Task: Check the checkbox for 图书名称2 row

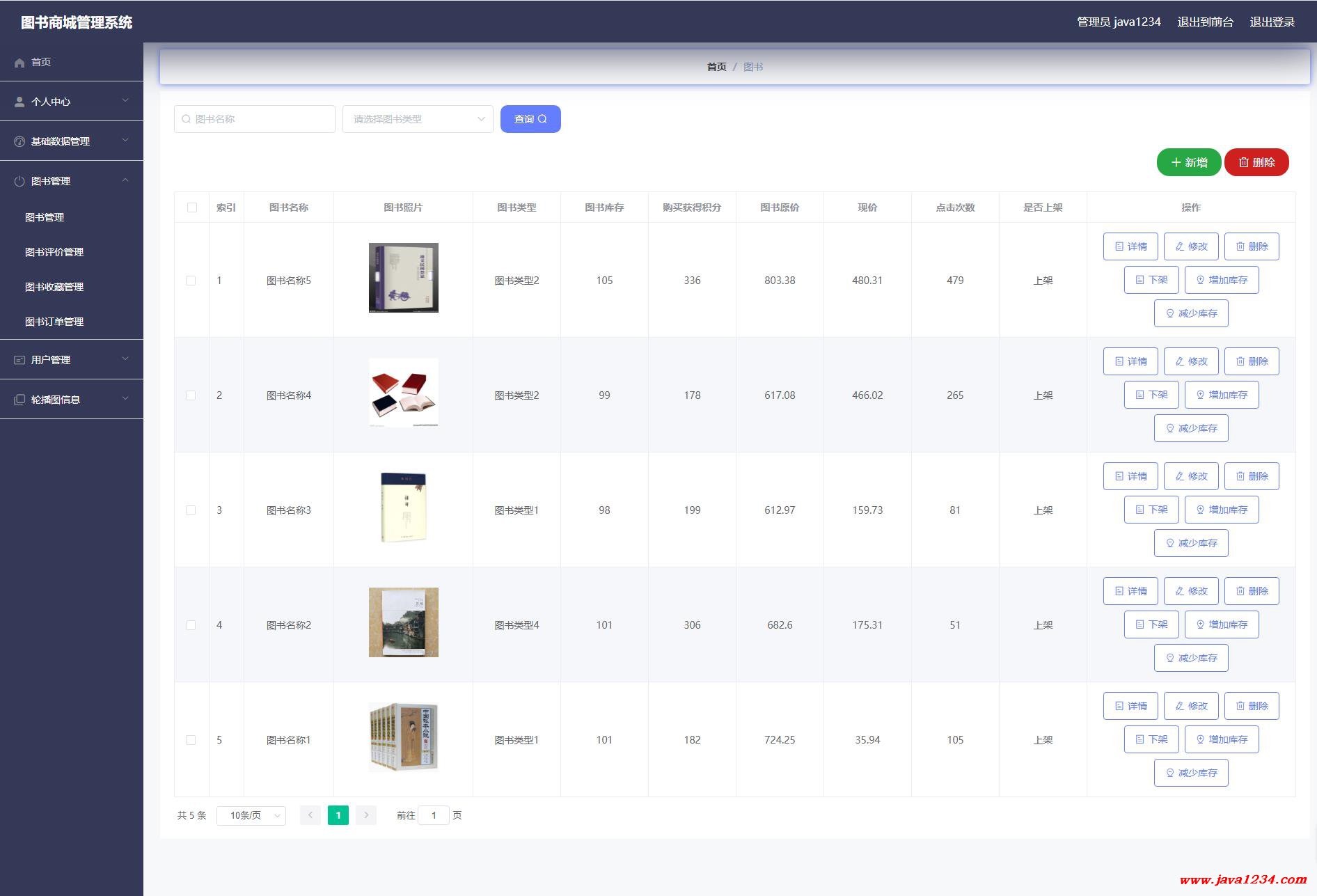Action: point(191,625)
